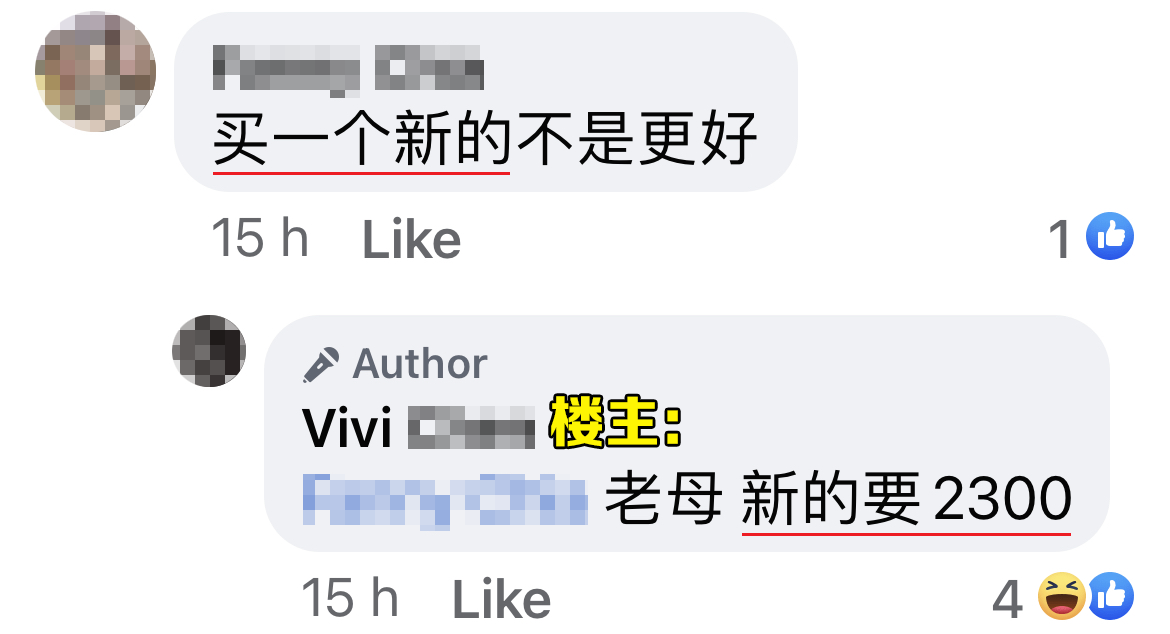The width and height of the screenshot is (1170, 634).
Task: Open the blurred commenter name above first comment
Action: (x=348, y=70)
